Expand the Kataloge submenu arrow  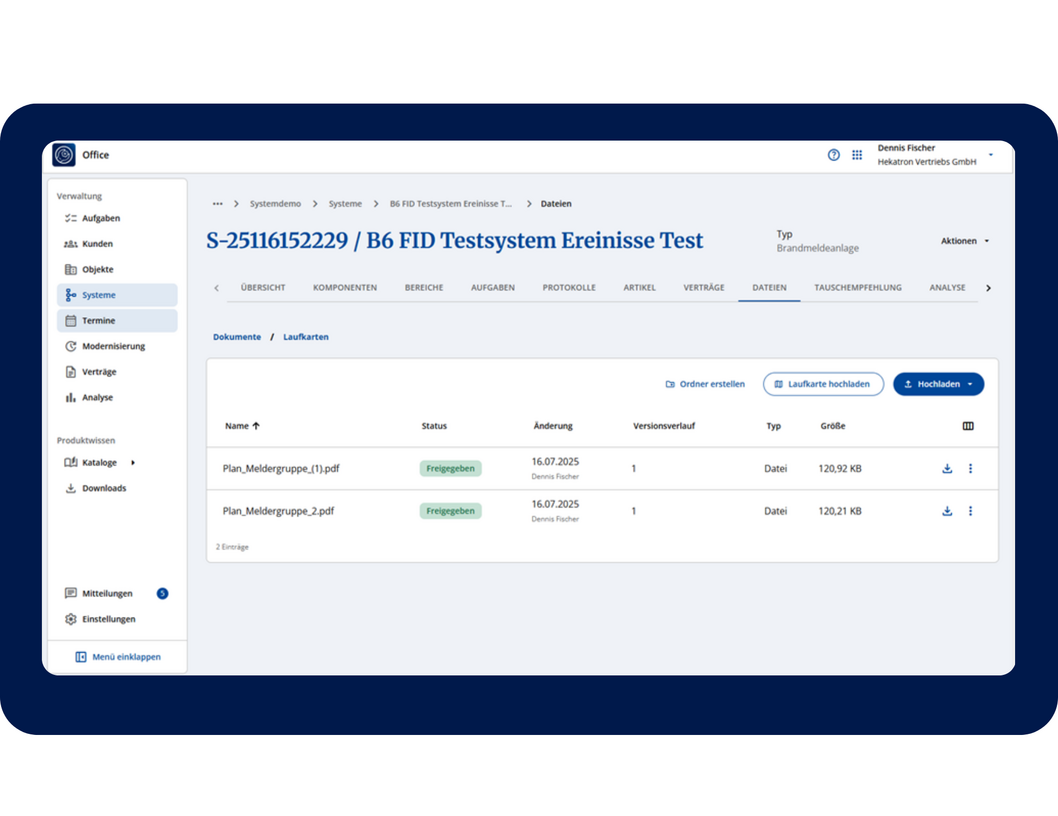[x=133, y=463]
